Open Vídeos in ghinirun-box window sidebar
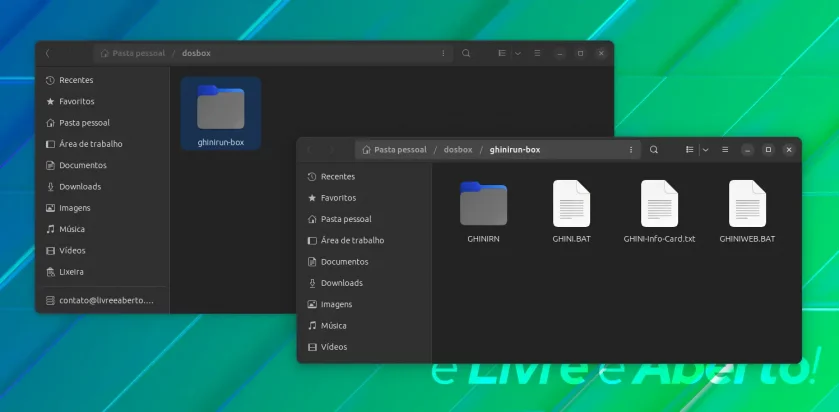Image resolution: width=840 pixels, height=412 pixels. pyautogui.click(x=365, y=347)
